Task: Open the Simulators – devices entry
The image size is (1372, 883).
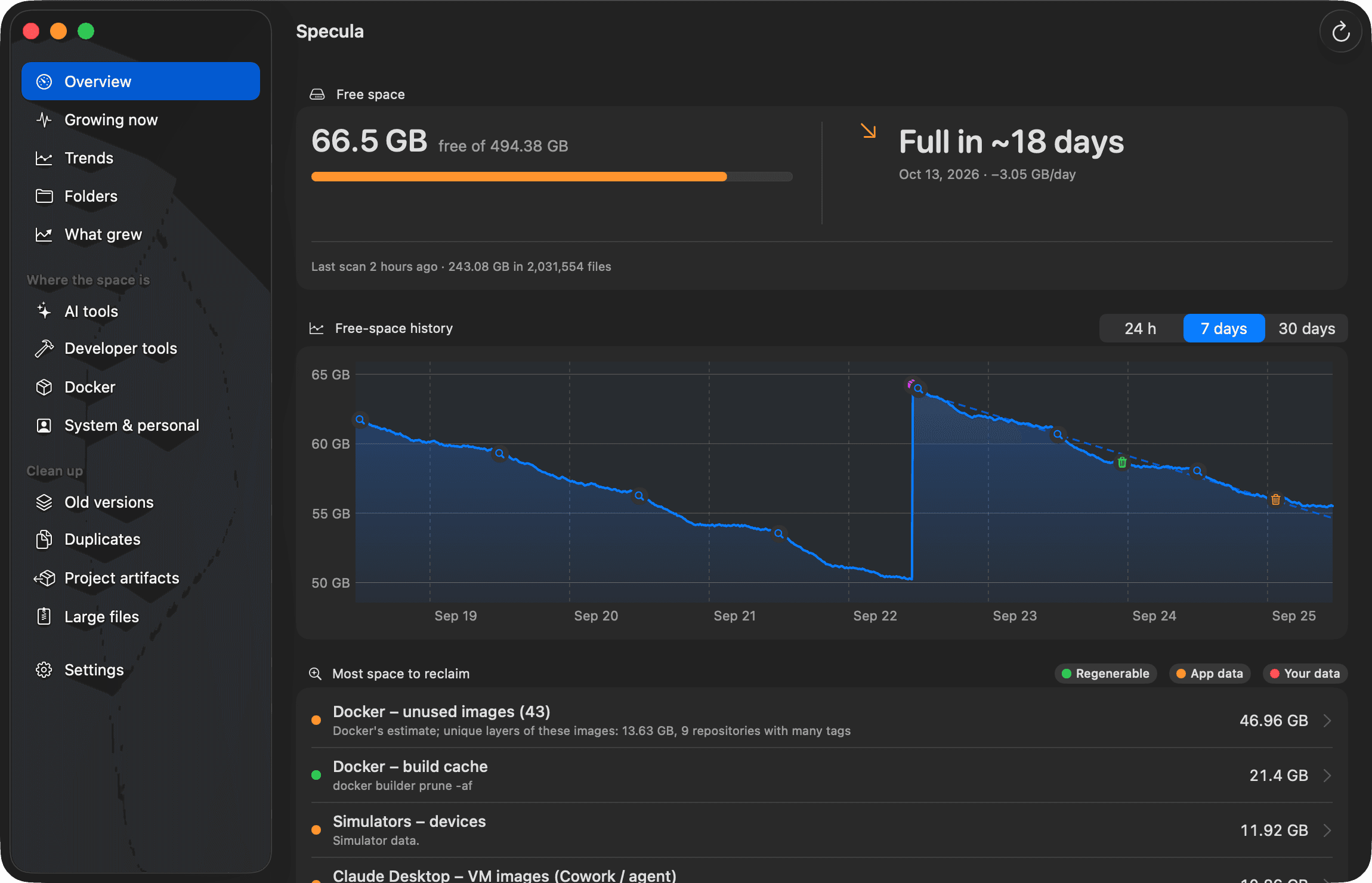Action: point(822,830)
